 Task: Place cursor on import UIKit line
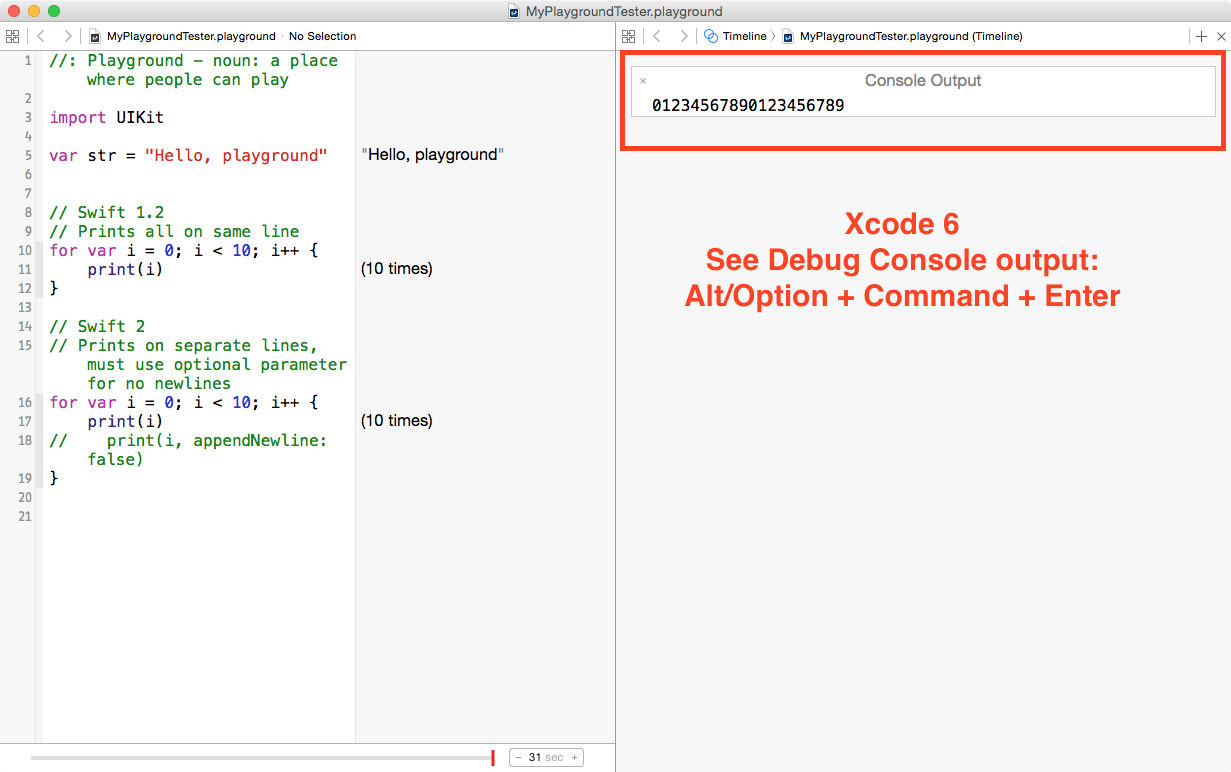coord(106,117)
